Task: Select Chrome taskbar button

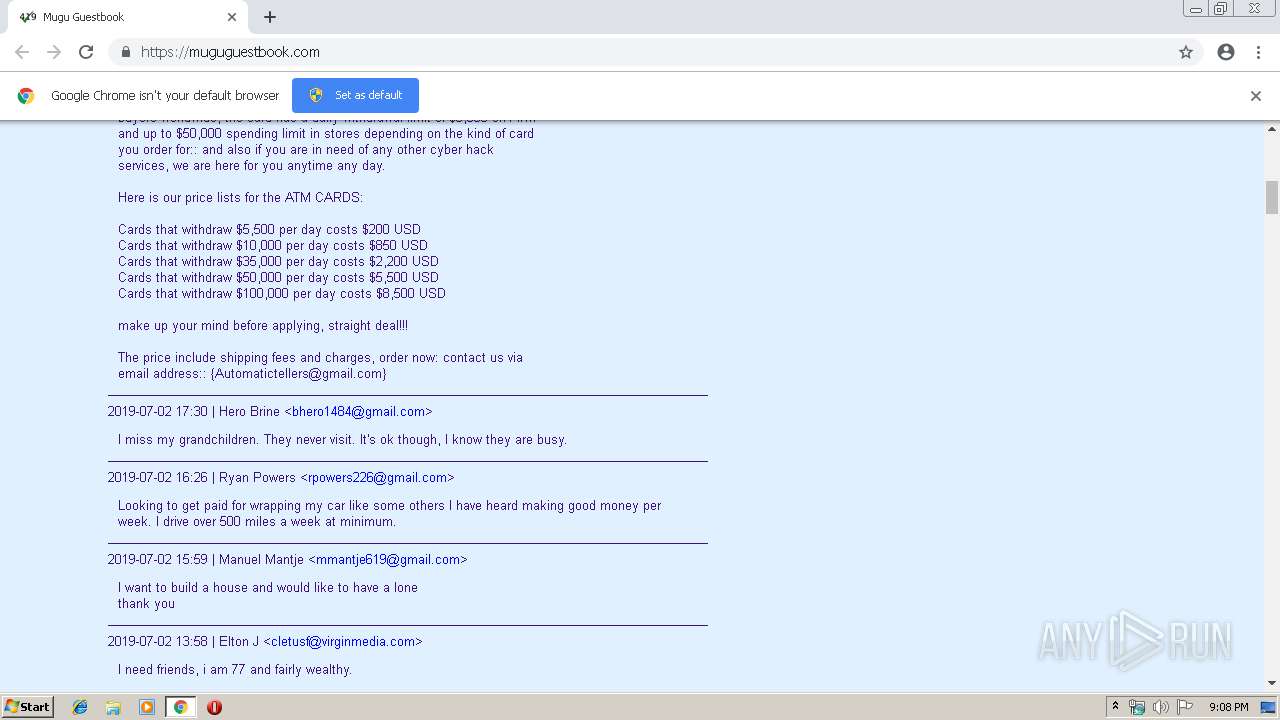Action: click(x=180, y=707)
